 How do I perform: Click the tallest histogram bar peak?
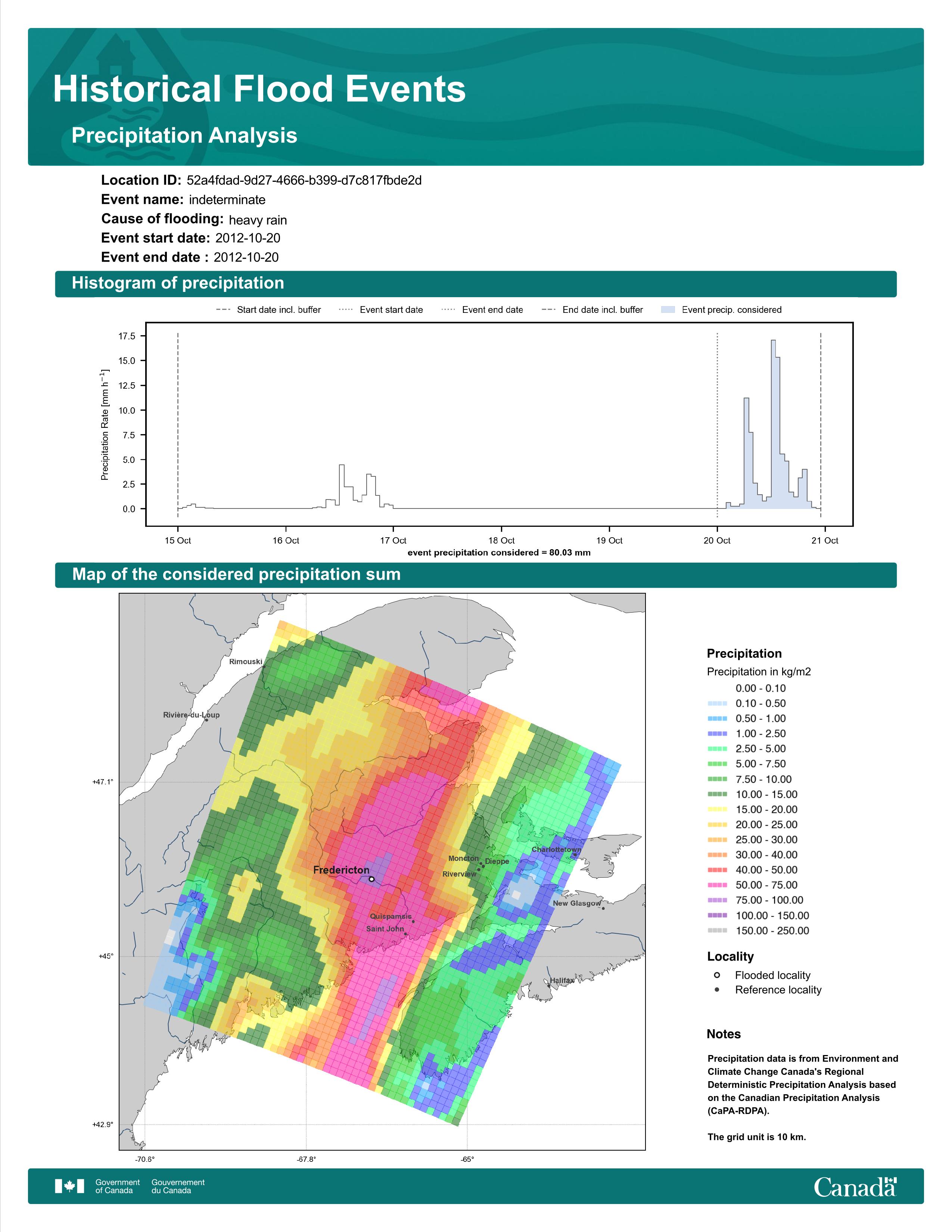click(773, 341)
